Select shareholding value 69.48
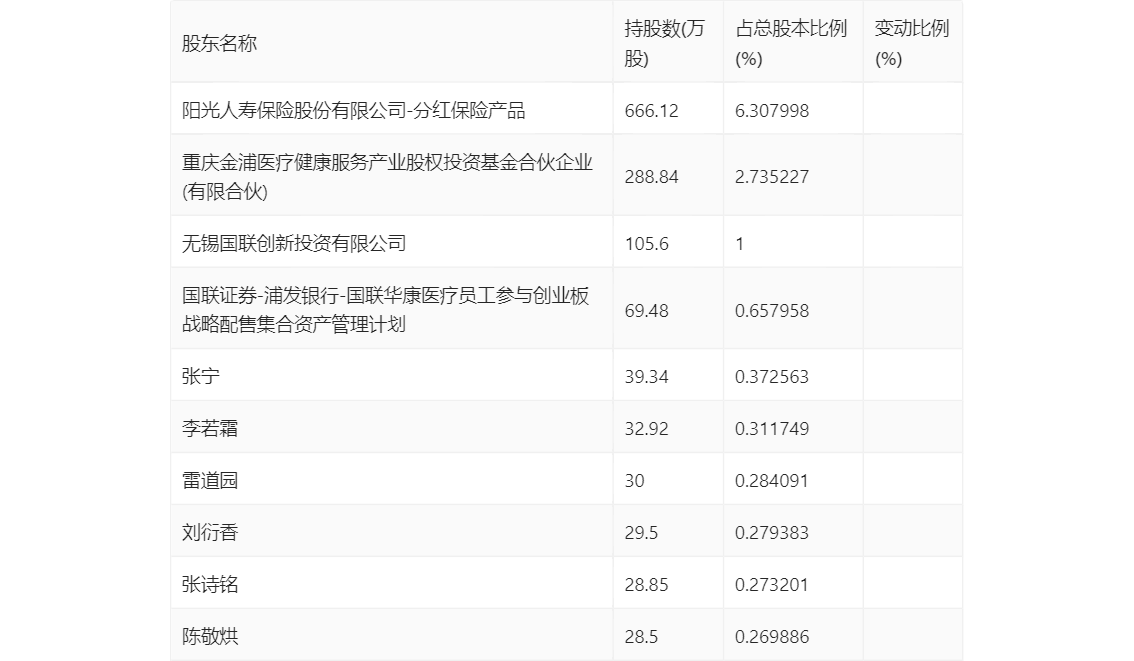Viewport: 1134px width, 661px height. coord(647,310)
